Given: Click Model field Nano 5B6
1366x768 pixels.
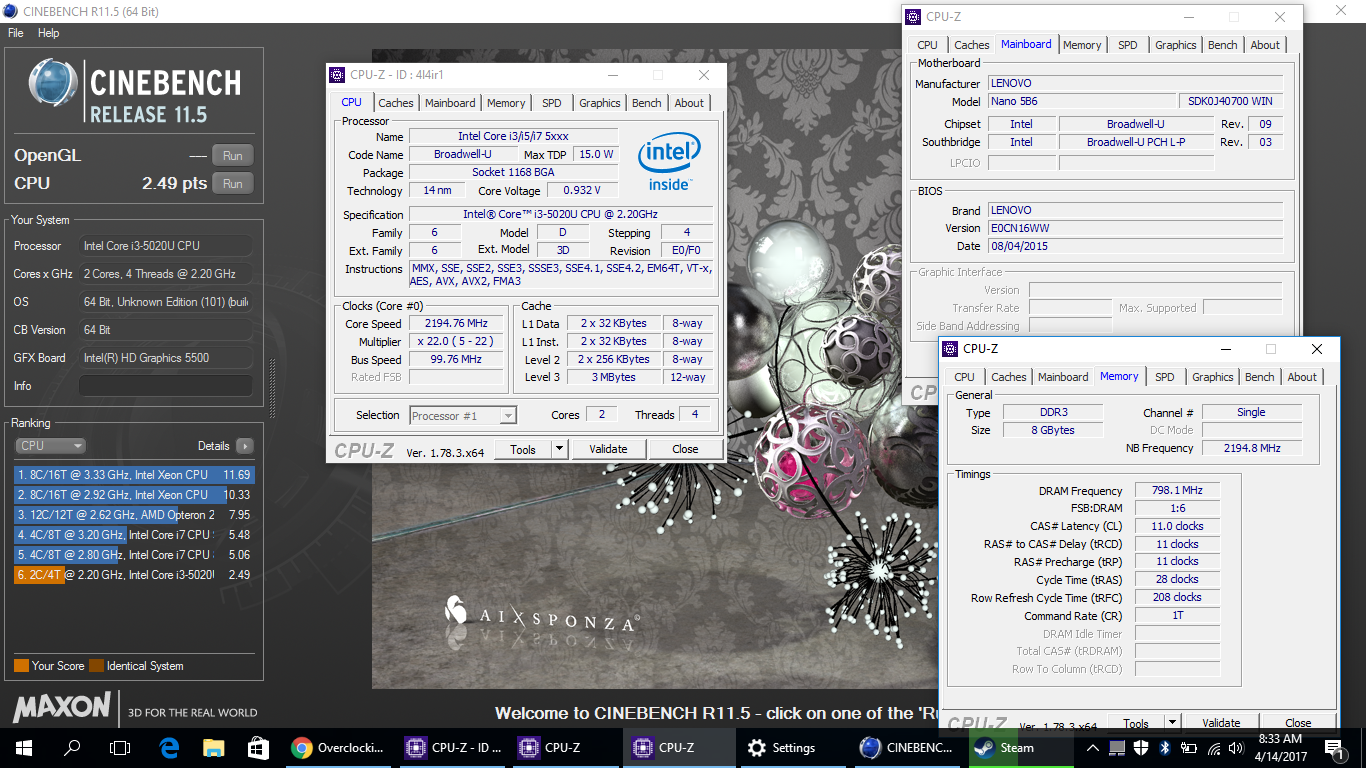Looking at the screenshot, I should coord(1082,101).
